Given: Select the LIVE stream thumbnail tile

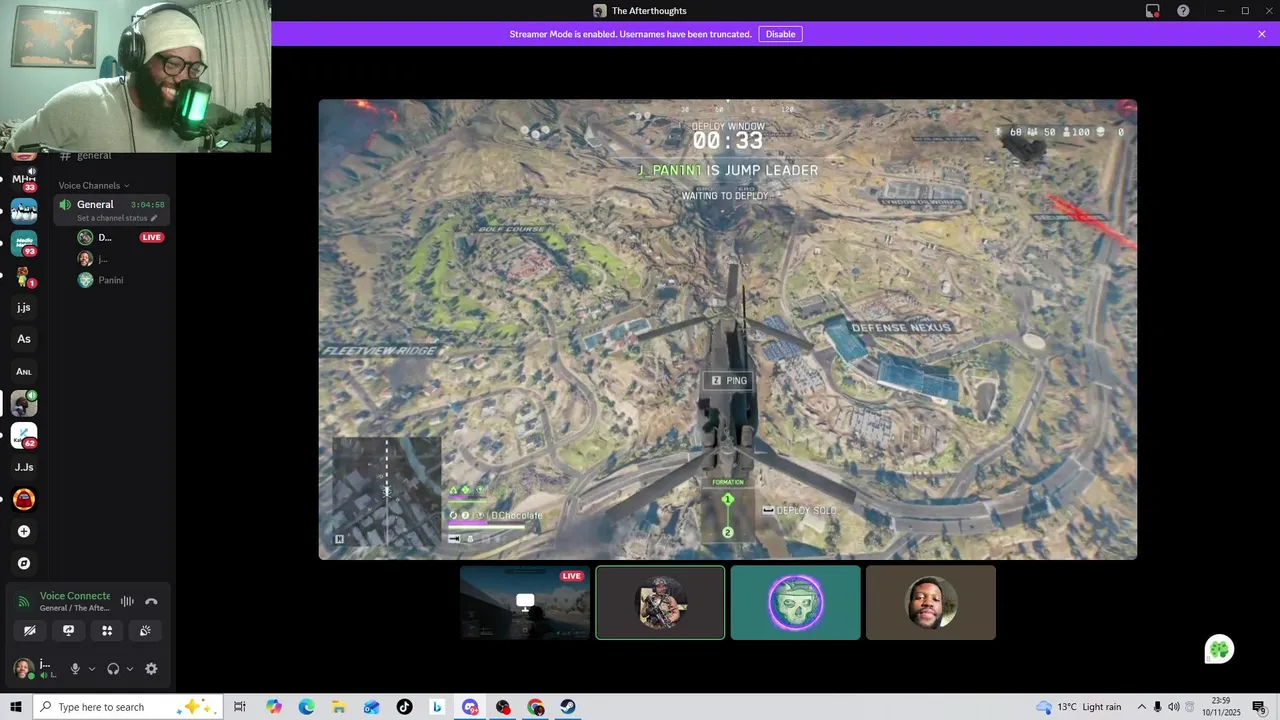Looking at the screenshot, I should 525,603.
